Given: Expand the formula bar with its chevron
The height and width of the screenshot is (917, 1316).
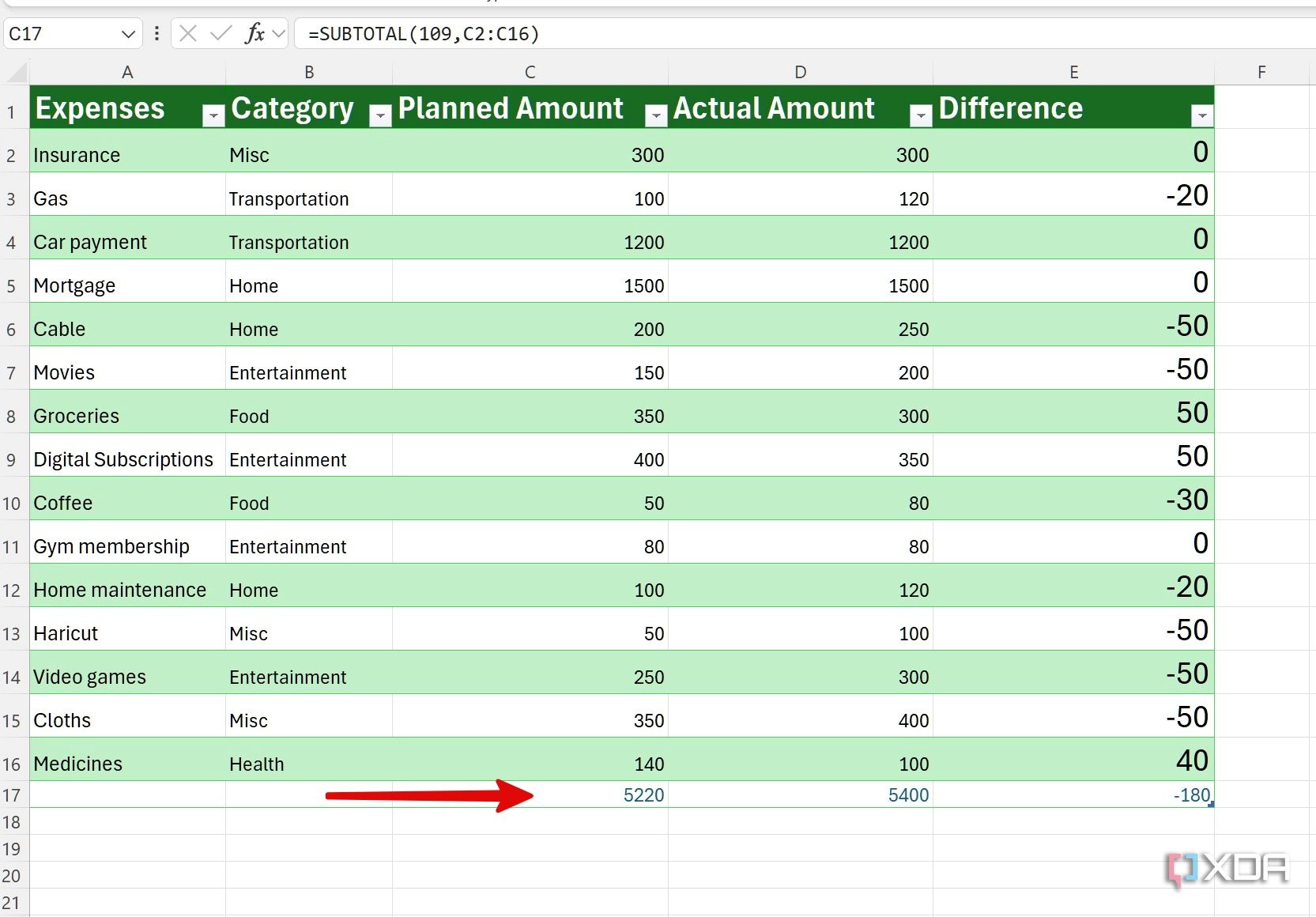Looking at the screenshot, I should 279,33.
